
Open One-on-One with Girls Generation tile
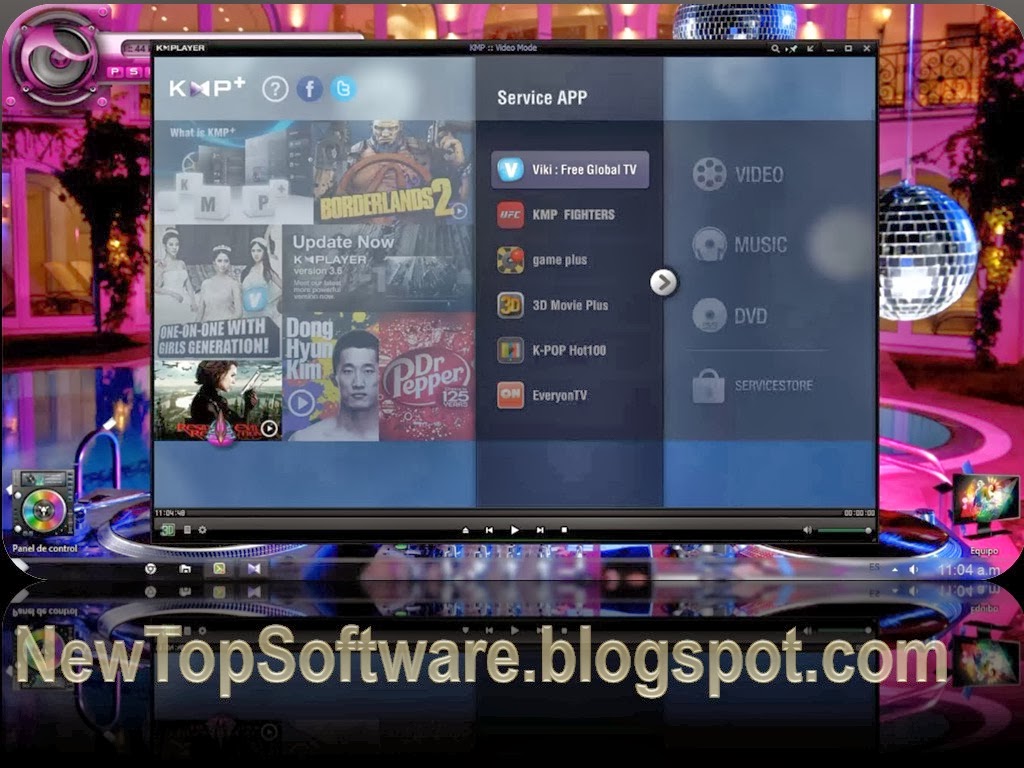(x=217, y=292)
